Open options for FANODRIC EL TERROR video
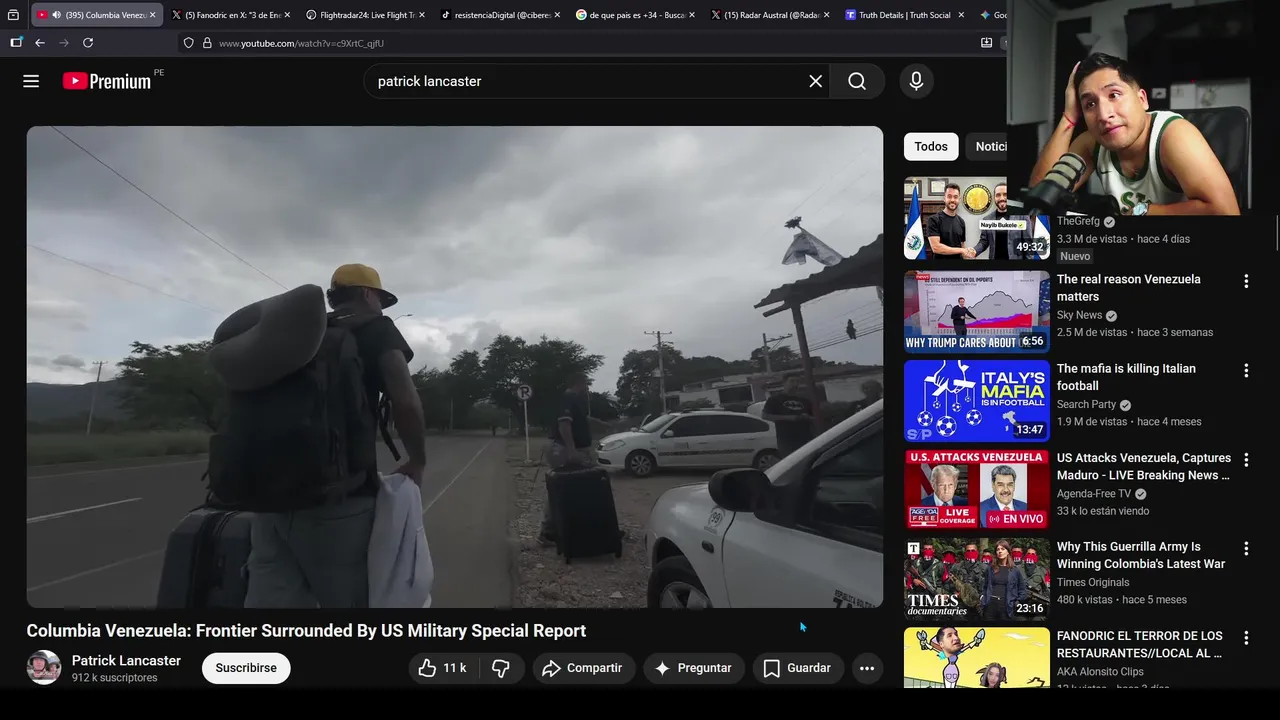 coord(1246,637)
